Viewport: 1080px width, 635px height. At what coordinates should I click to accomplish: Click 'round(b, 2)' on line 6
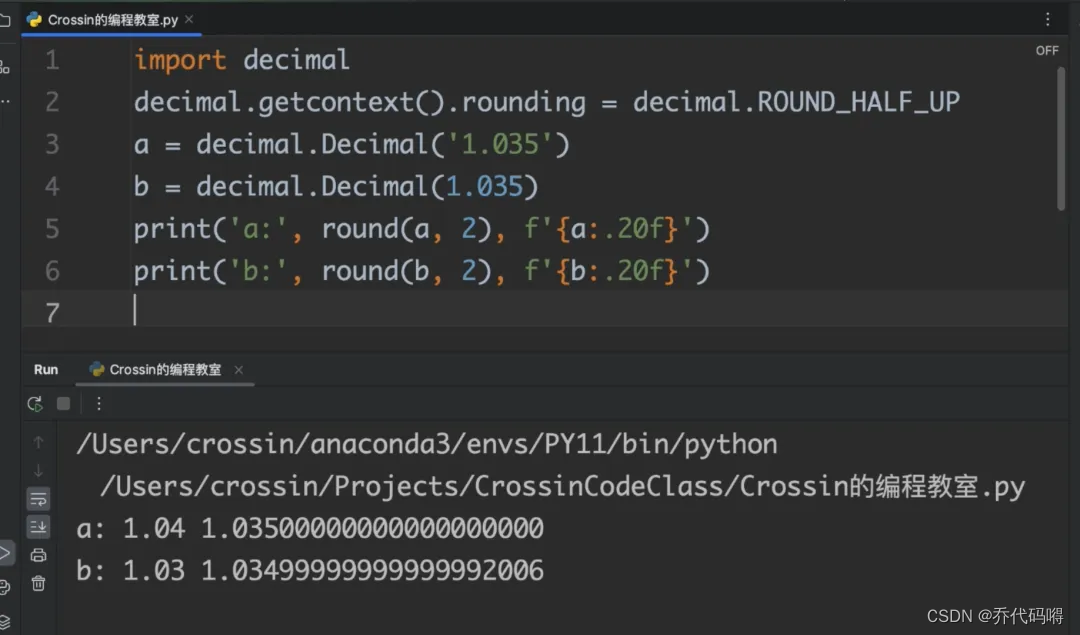(x=406, y=271)
